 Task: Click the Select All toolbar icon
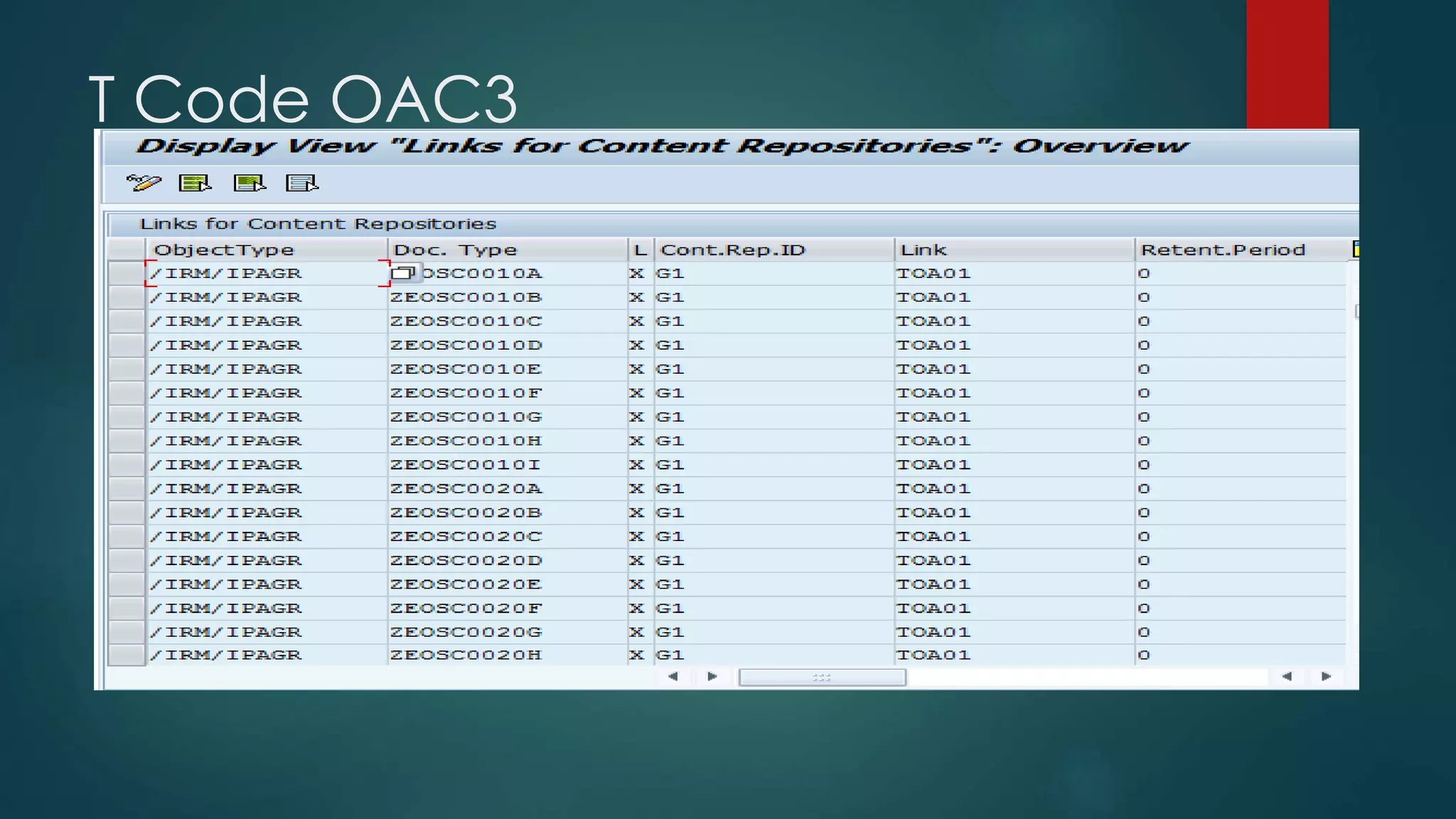pos(196,183)
